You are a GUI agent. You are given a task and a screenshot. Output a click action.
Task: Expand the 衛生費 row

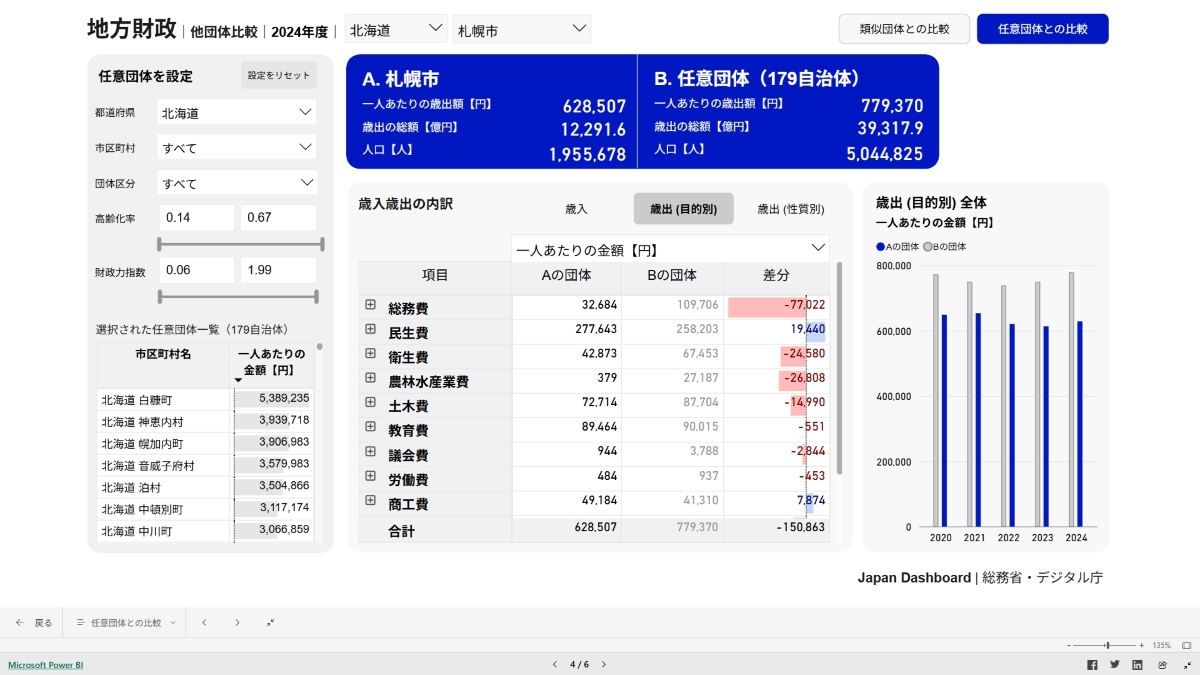370,354
